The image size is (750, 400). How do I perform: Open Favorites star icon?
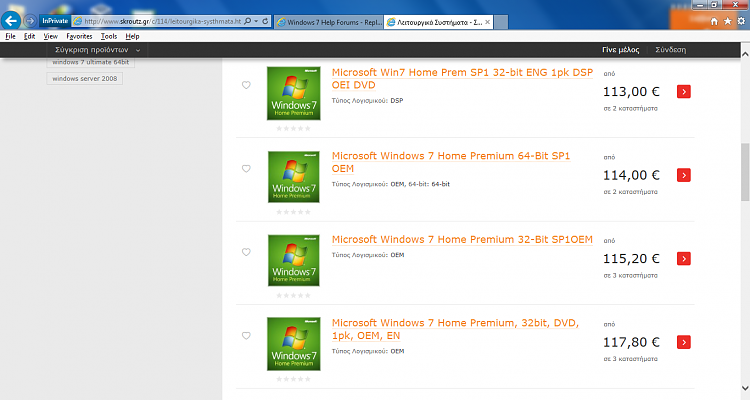point(728,22)
